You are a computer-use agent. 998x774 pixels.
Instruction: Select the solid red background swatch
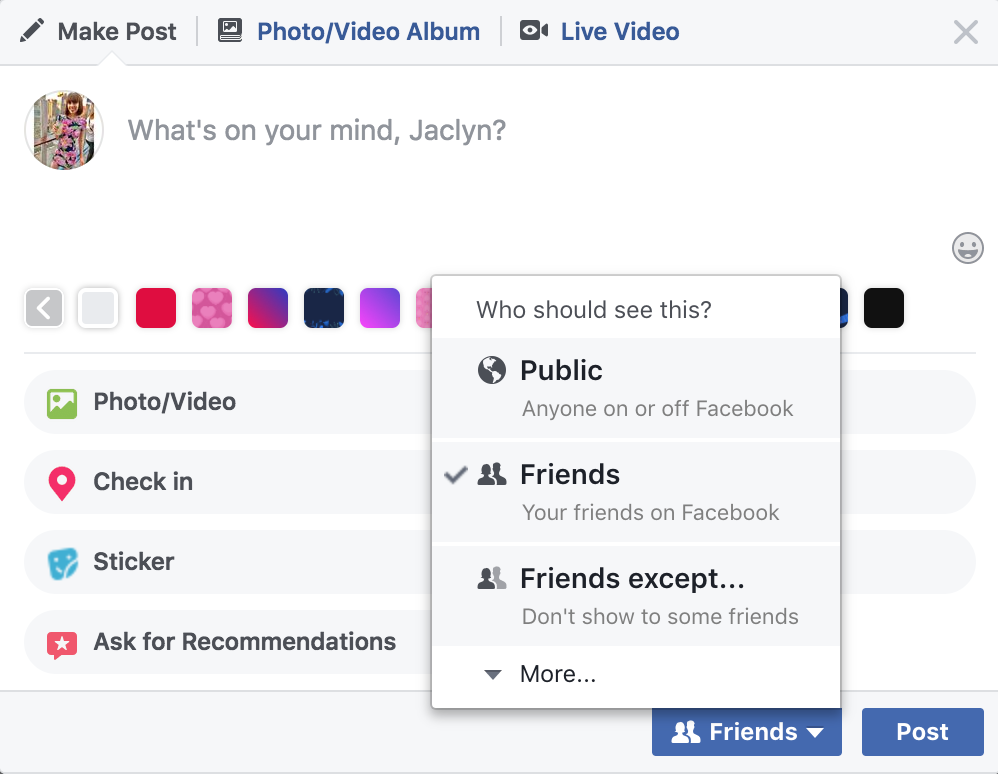point(156,308)
